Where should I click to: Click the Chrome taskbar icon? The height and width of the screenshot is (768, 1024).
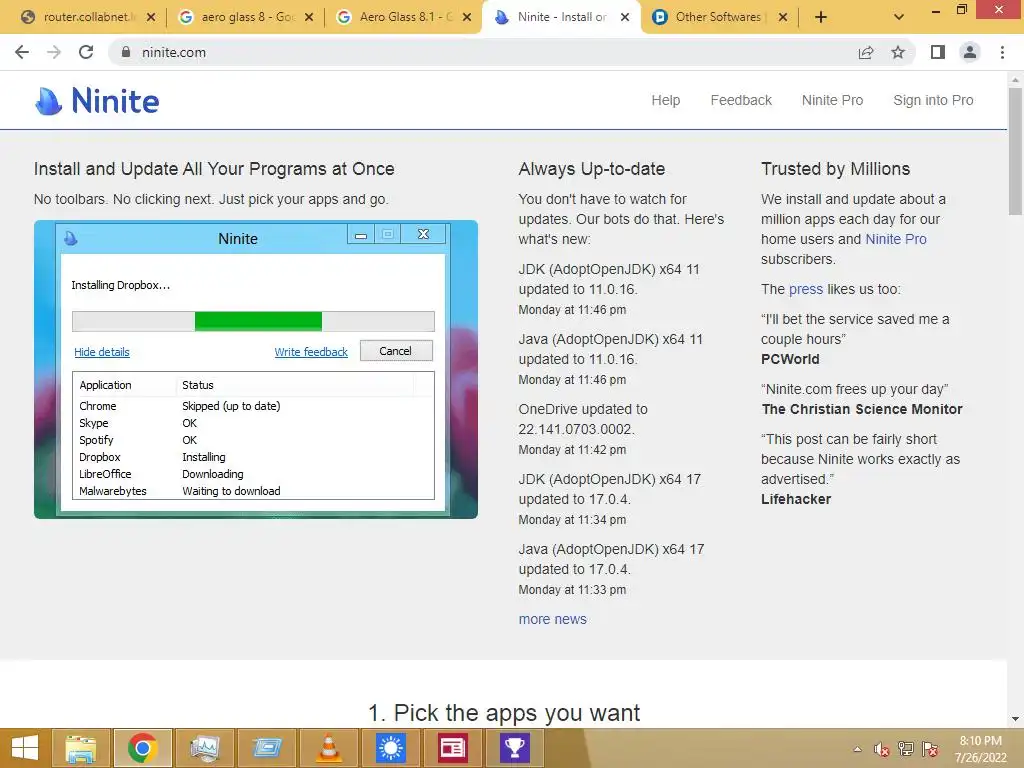click(x=142, y=748)
